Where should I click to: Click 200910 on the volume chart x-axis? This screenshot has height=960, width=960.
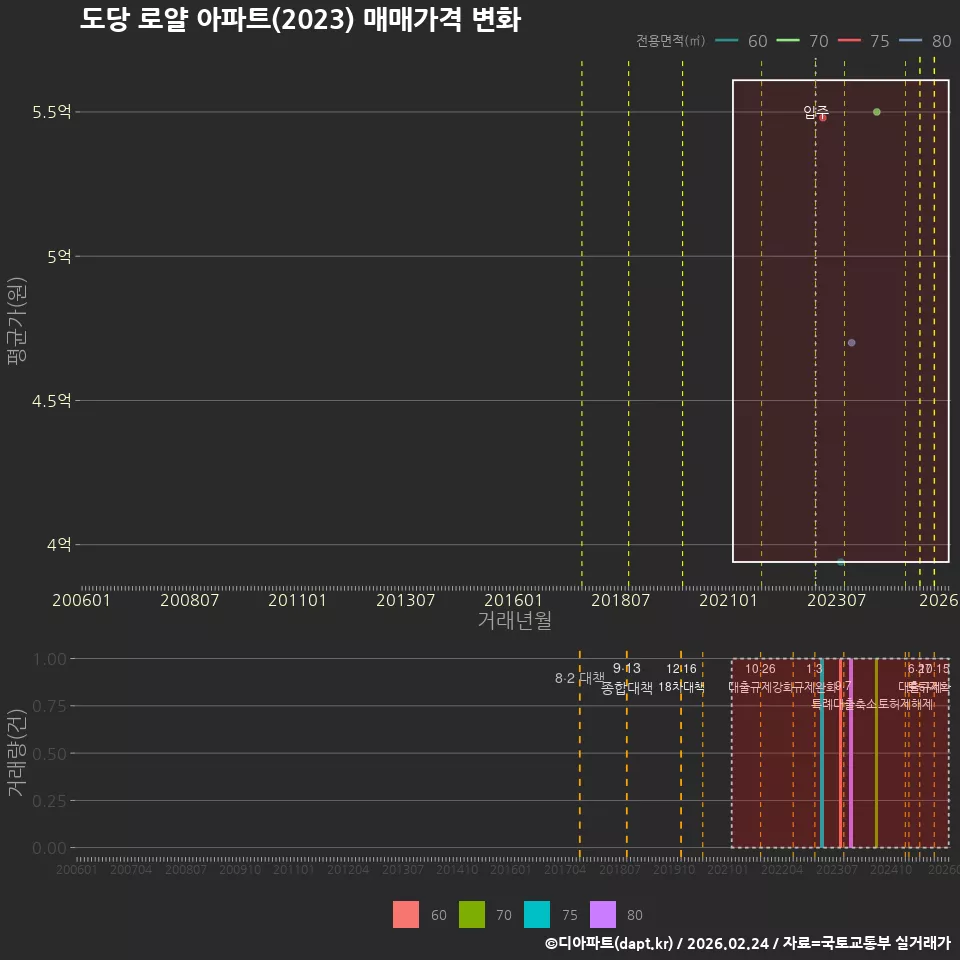(239, 869)
